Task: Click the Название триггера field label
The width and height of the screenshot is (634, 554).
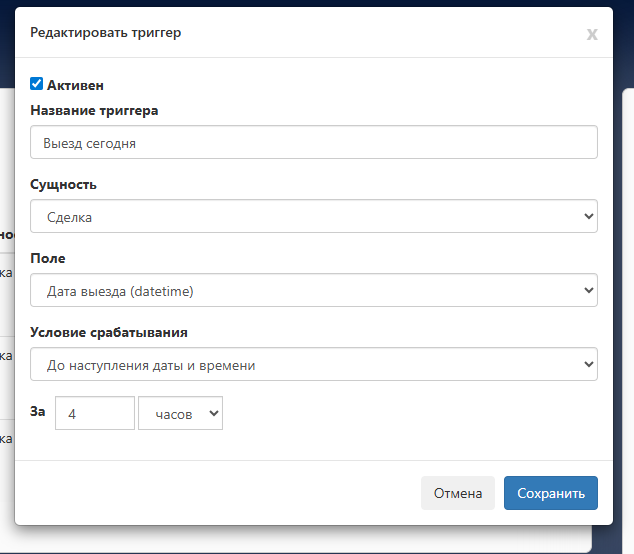Action: click(95, 110)
